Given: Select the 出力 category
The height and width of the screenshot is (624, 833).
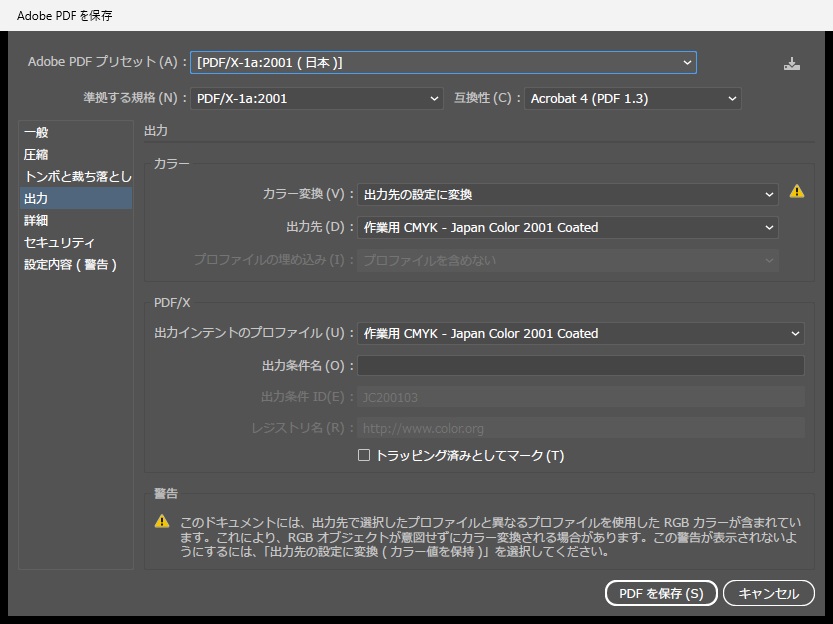Looking at the screenshot, I should [x=76, y=198].
